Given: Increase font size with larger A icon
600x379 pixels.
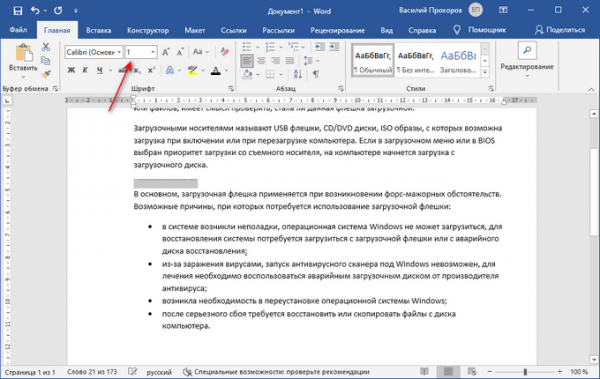Looking at the screenshot, I should 166,52.
